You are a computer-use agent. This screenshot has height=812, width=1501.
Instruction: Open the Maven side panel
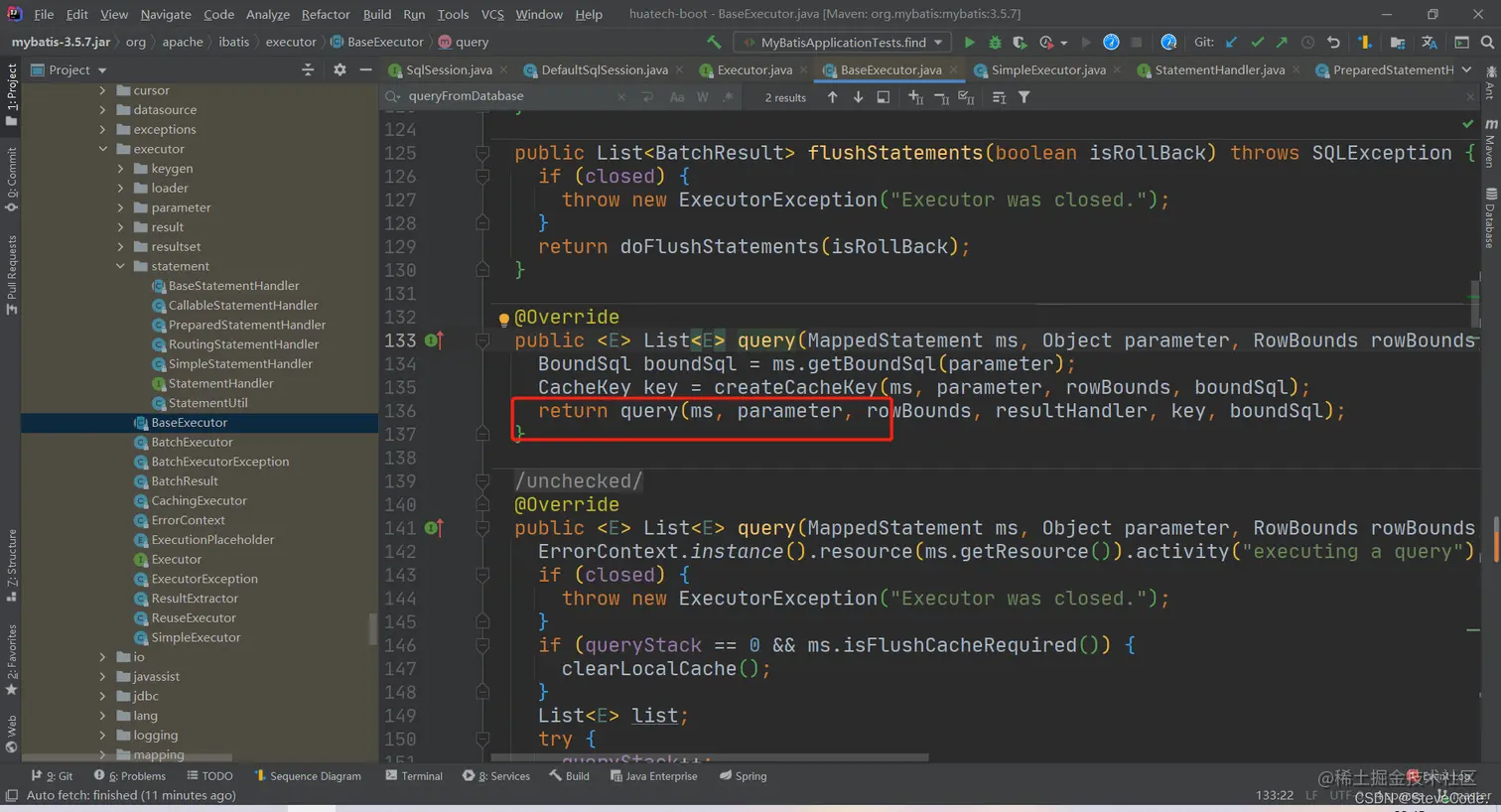coord(1491,144)
